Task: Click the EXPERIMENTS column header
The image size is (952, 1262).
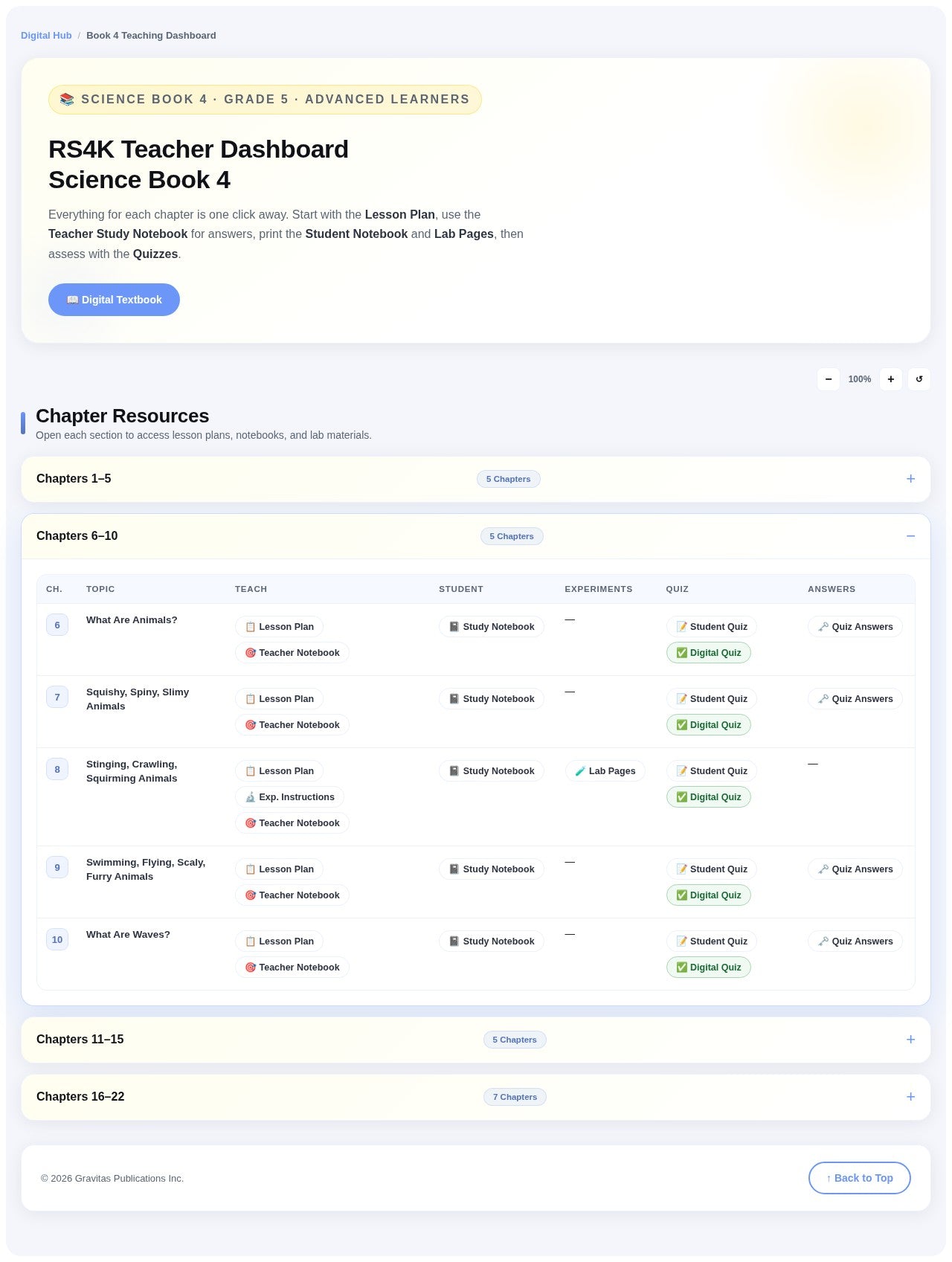Action: [x=599, y=589]
